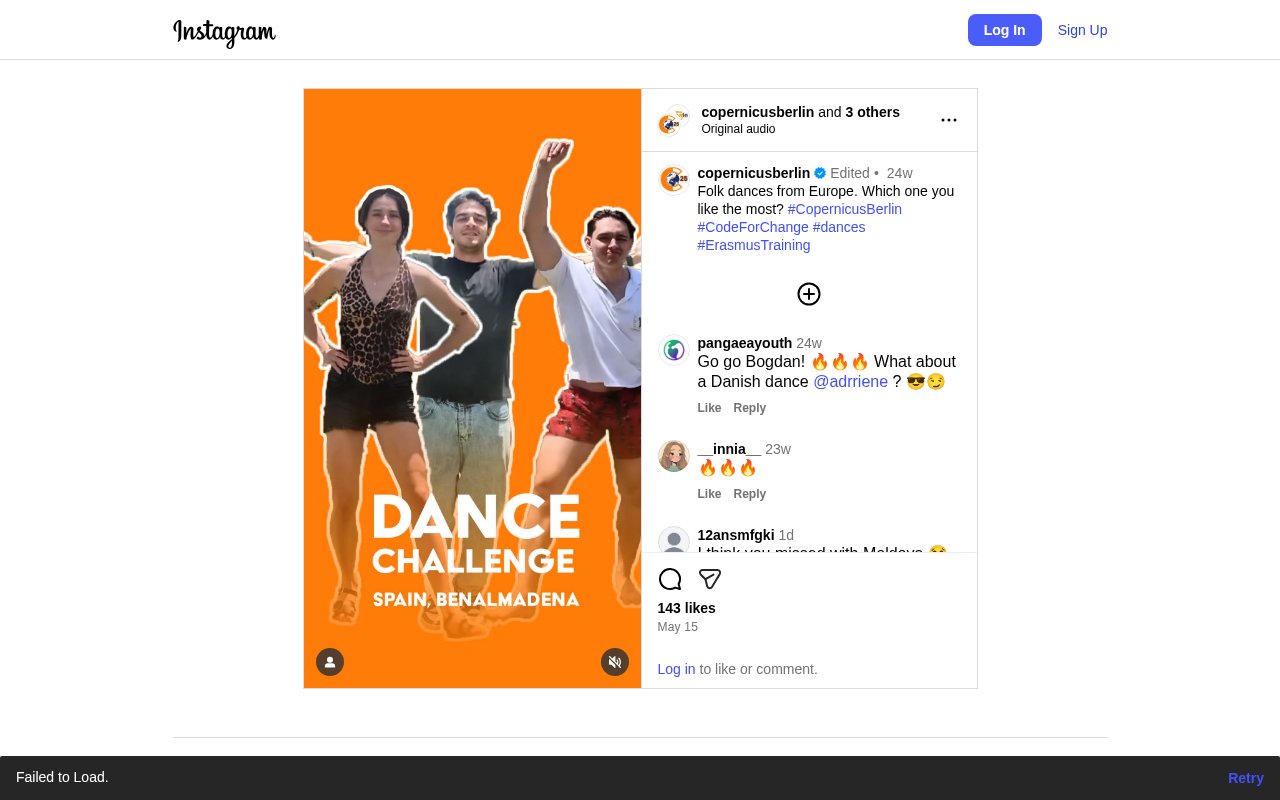Image resolution: width=1280 pixels, height=800 pixels.
Task: Open pangaeayouth profile avatar
Action: [674, 350]
